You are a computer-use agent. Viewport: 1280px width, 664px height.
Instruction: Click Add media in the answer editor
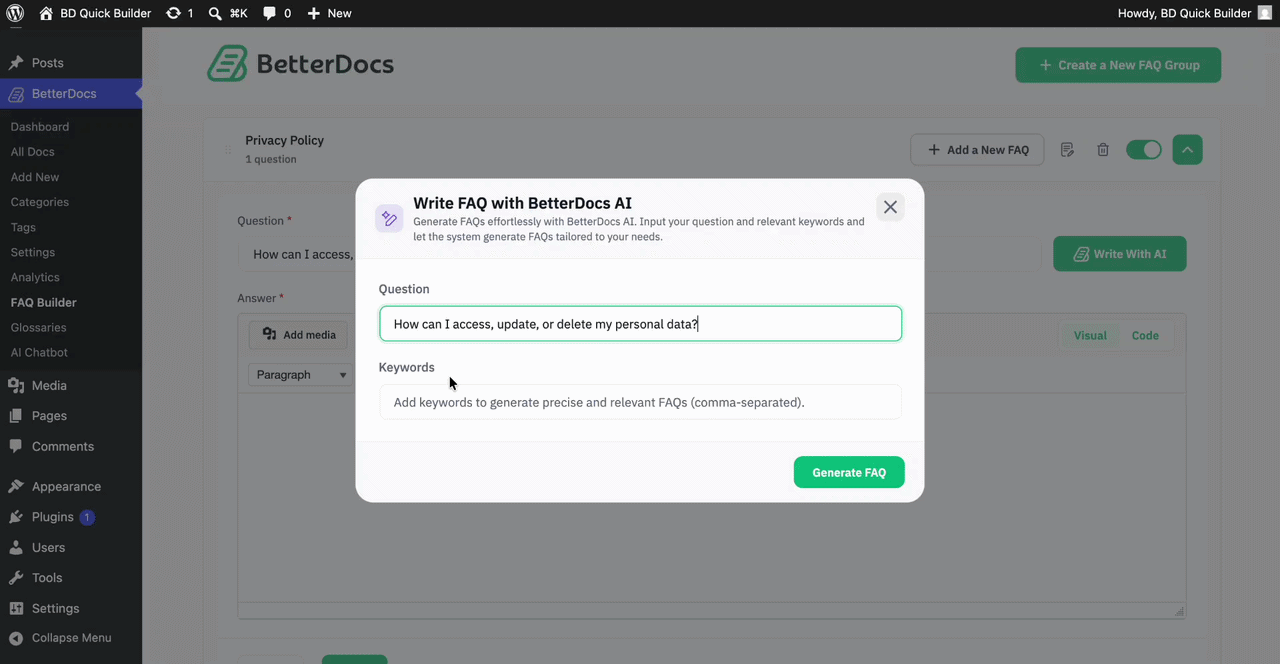(x=299, y=335)
